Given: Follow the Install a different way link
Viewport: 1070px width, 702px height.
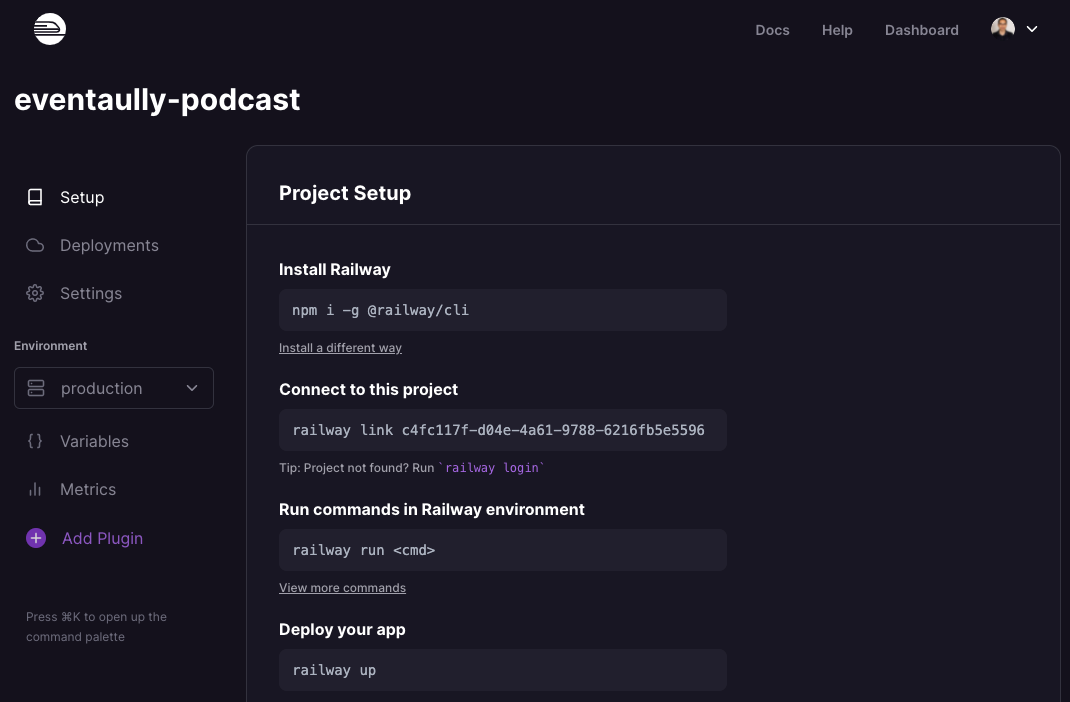Looking at the screenshot, I should coord(341,348).
